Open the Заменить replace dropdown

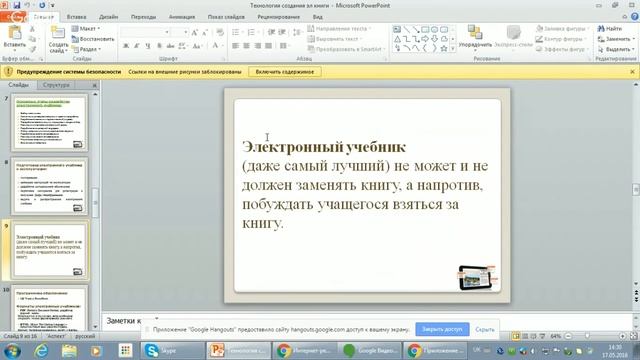click(x=616, y=39)
